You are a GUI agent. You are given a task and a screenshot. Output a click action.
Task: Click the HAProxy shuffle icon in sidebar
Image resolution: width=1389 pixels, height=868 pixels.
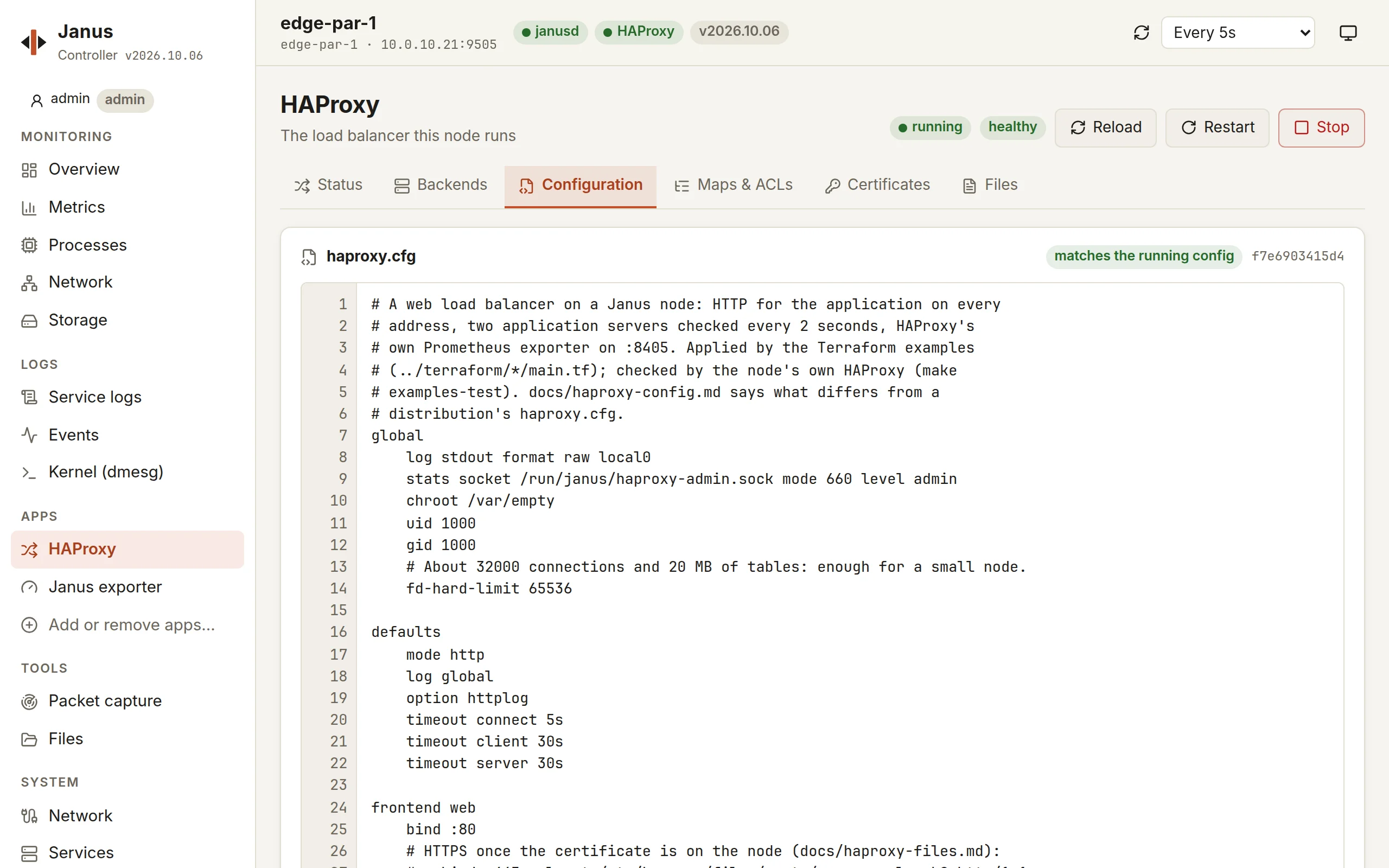(x=29, y=550)
